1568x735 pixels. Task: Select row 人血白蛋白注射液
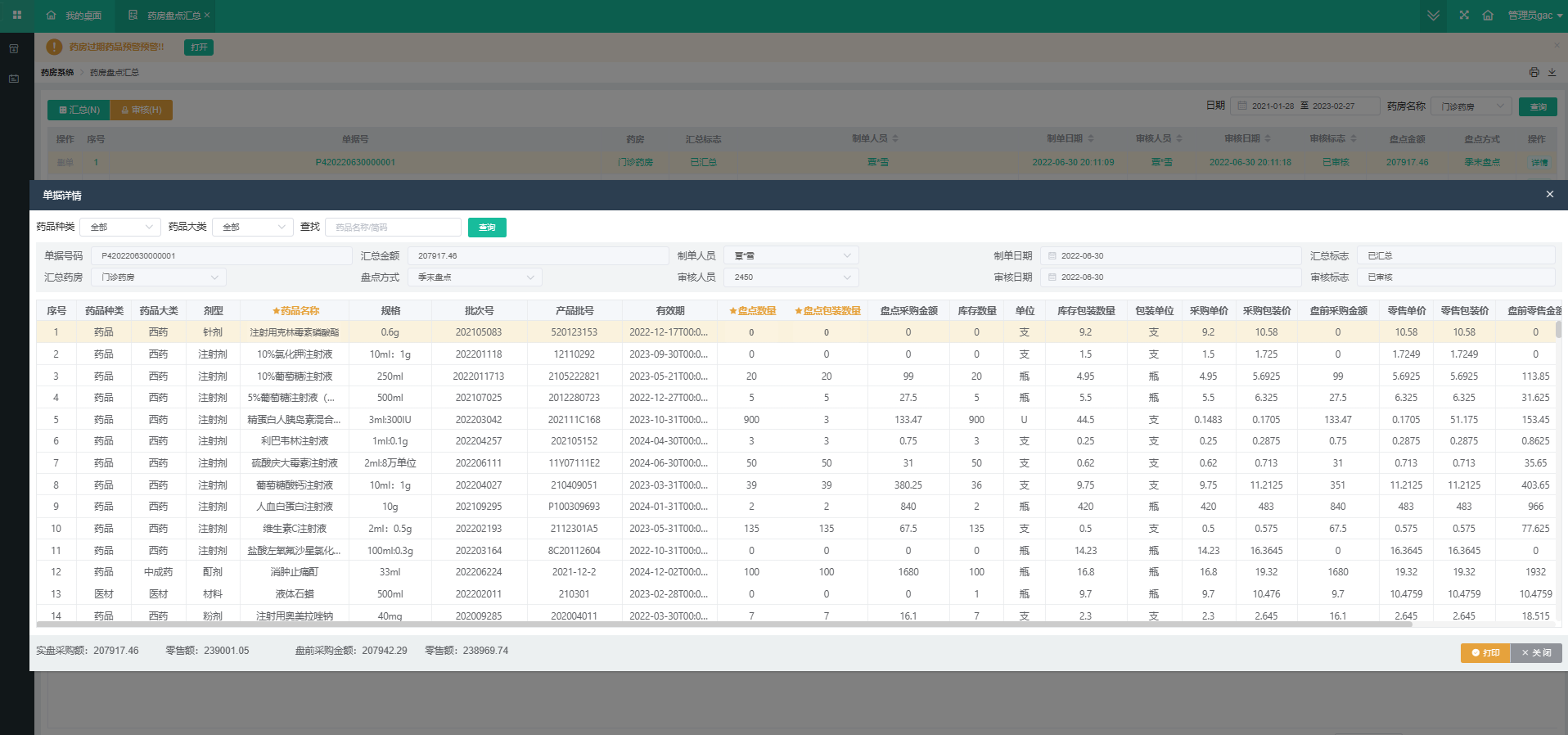pyautogui.click(x=798, y=507)
